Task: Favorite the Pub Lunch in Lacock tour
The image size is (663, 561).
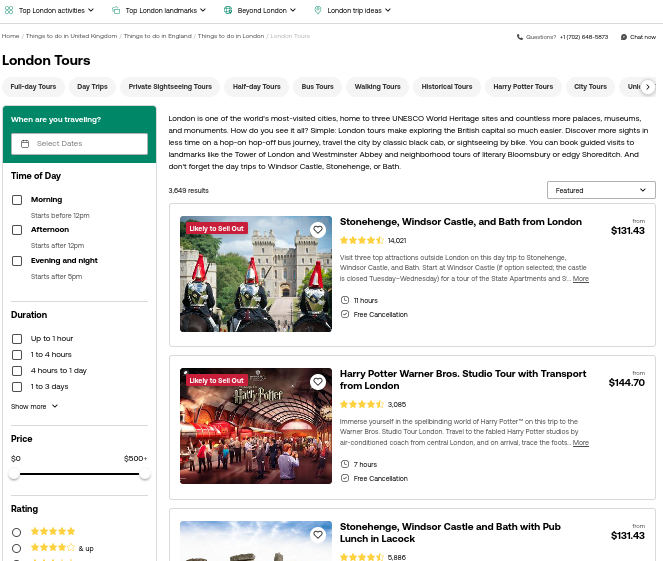Action: point(318,535)
